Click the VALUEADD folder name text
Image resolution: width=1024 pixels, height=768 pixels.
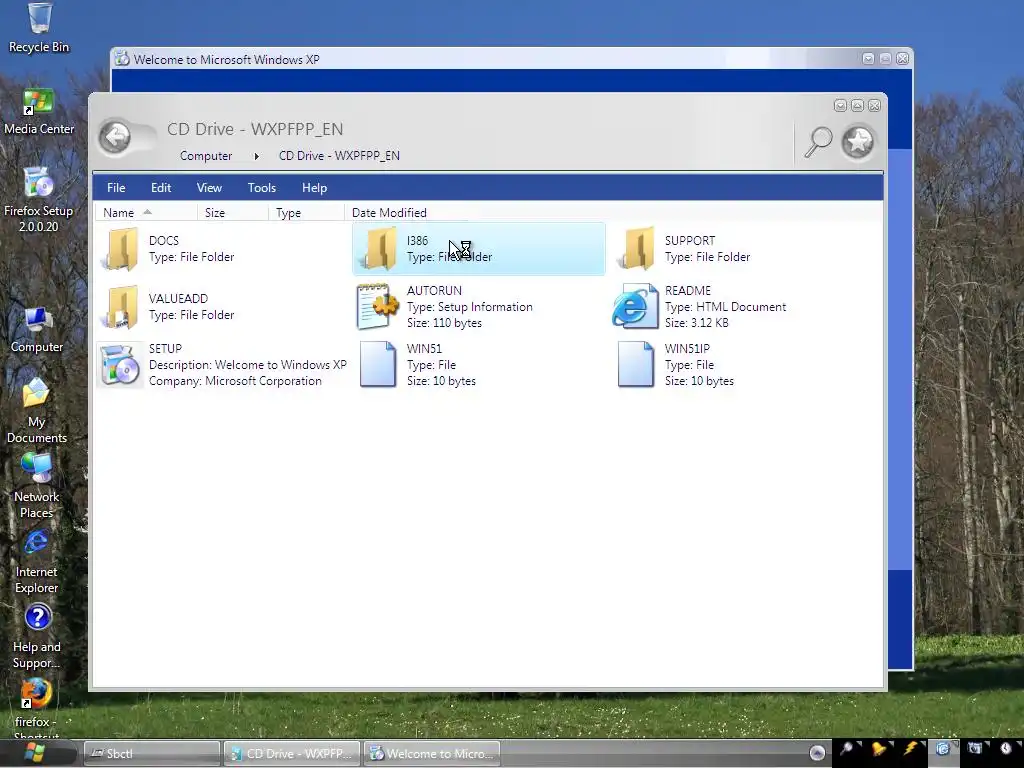tap(178, 299)
